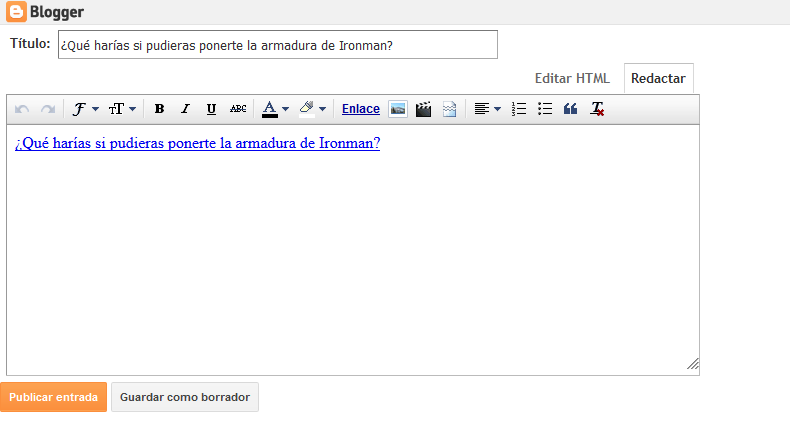Click Guardar como borrador button

click(x=185, y=397)
